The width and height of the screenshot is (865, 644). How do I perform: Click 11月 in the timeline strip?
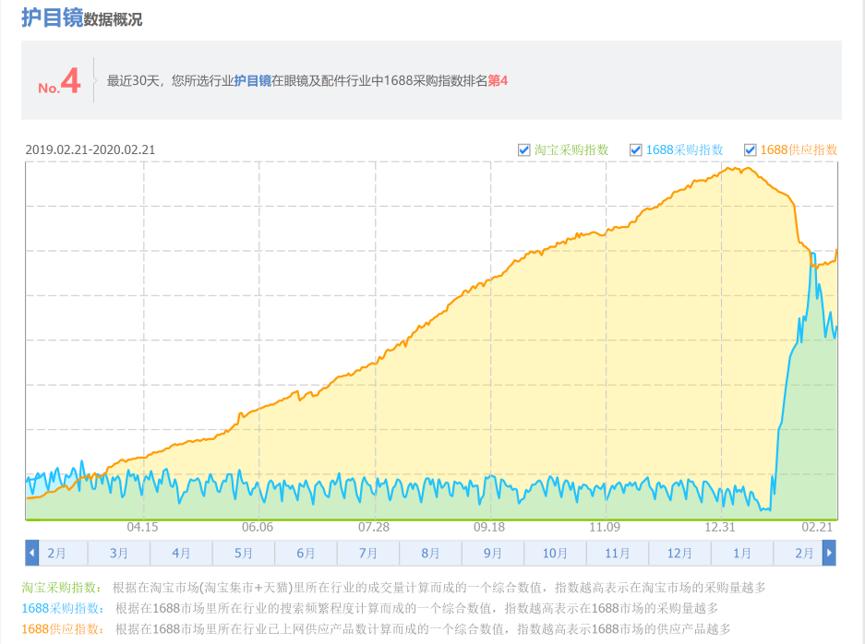click(617, 553)
